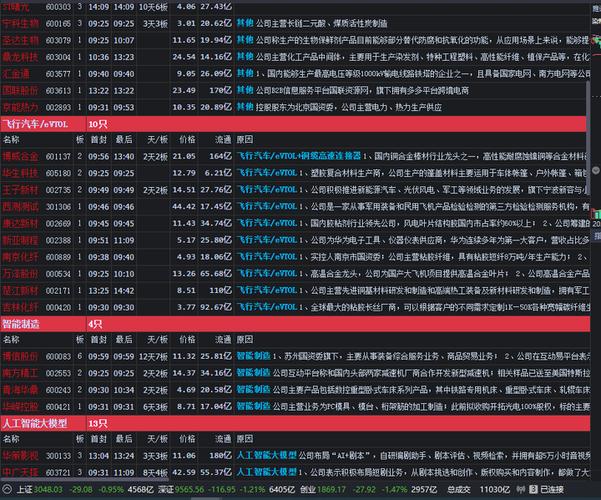The width and height of the screenshot is (601, 500).
Task: Select stock row with code 603721
Action: [x=295, y=472]
